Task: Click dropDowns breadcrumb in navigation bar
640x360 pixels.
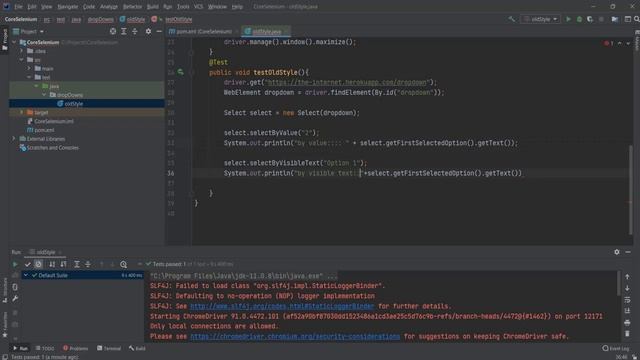Action: point(100,19)
